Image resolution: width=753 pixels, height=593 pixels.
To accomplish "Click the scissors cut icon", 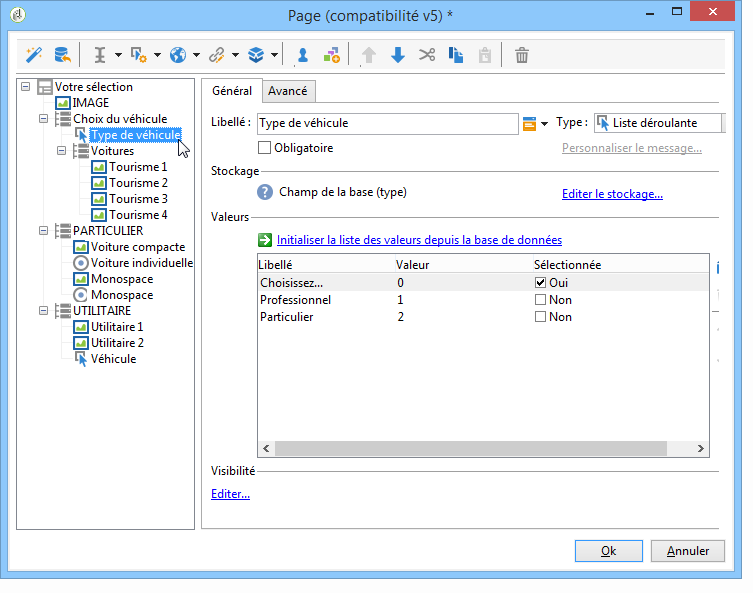I will point(427,55).
